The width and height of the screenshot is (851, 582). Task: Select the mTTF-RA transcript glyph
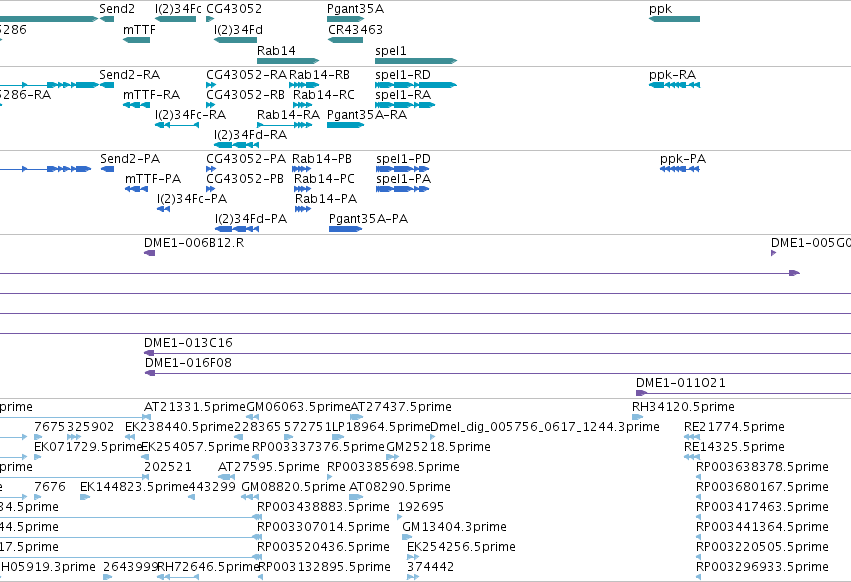tap(136, 105)
